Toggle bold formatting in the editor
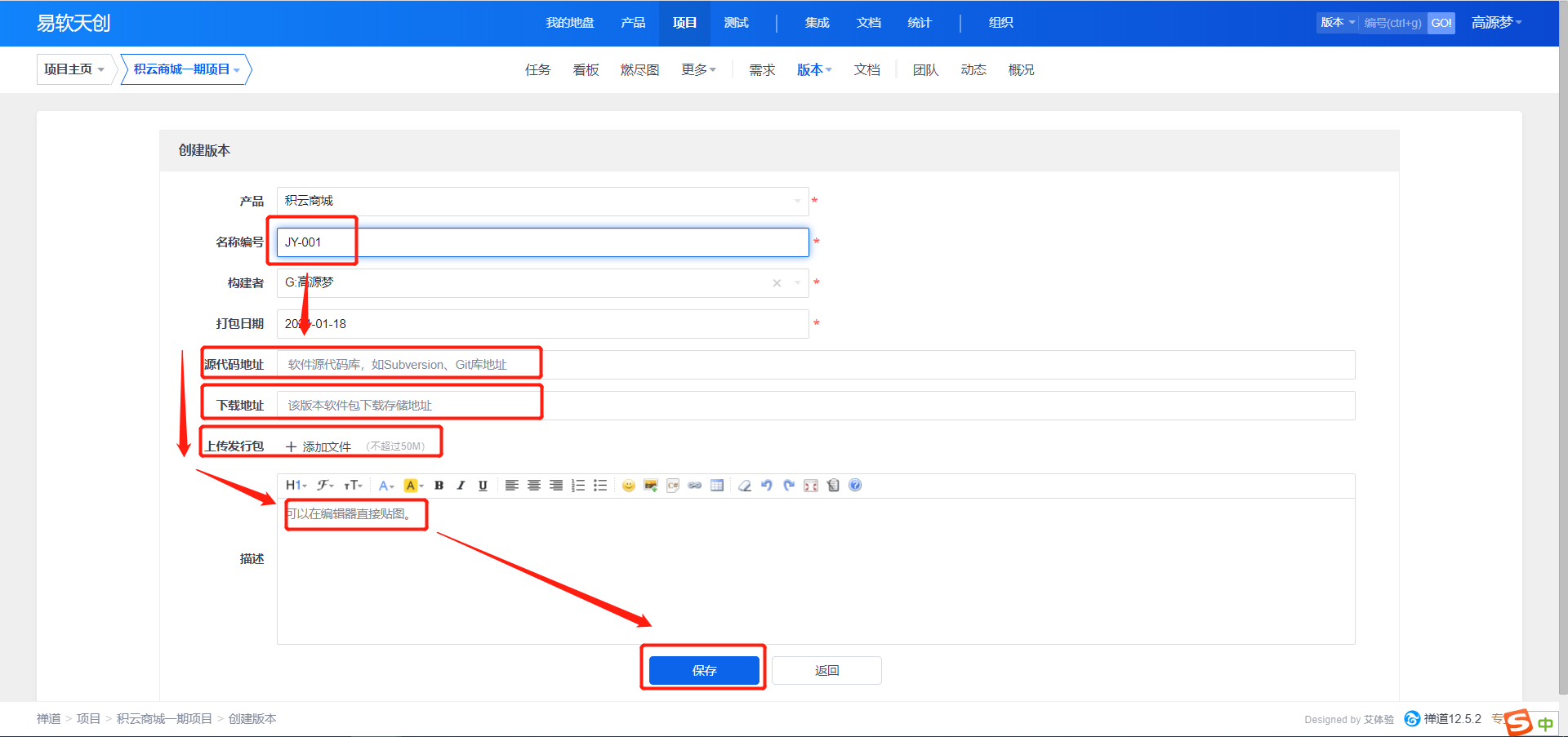1568x737 pixels. [439, 486]
